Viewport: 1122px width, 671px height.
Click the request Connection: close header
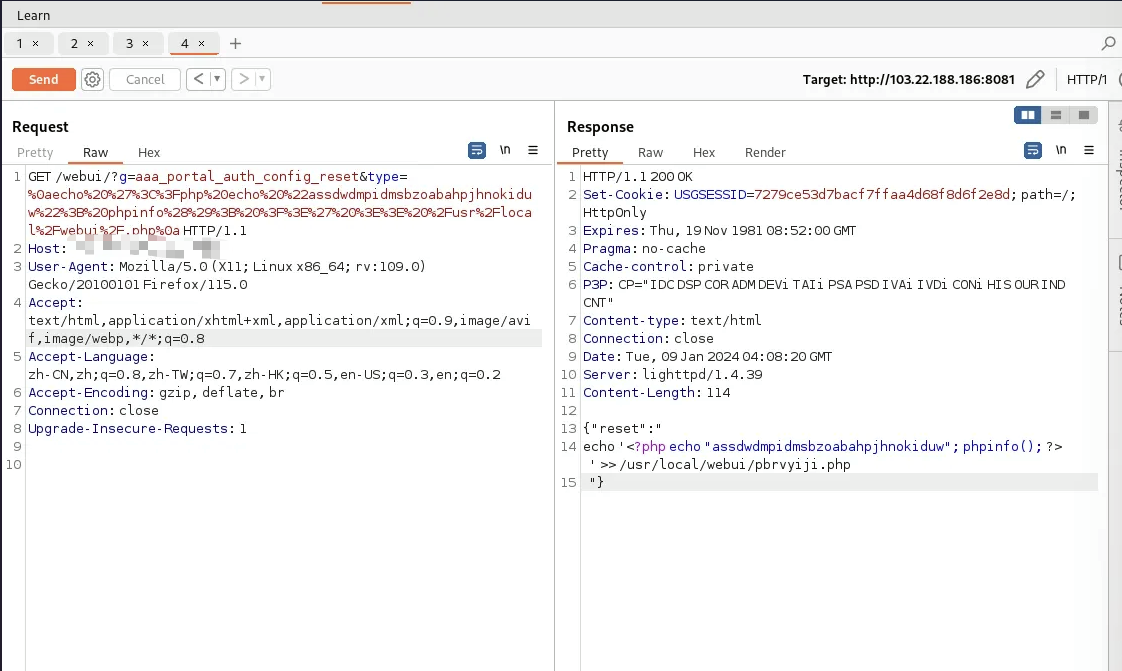click(93, 411)
